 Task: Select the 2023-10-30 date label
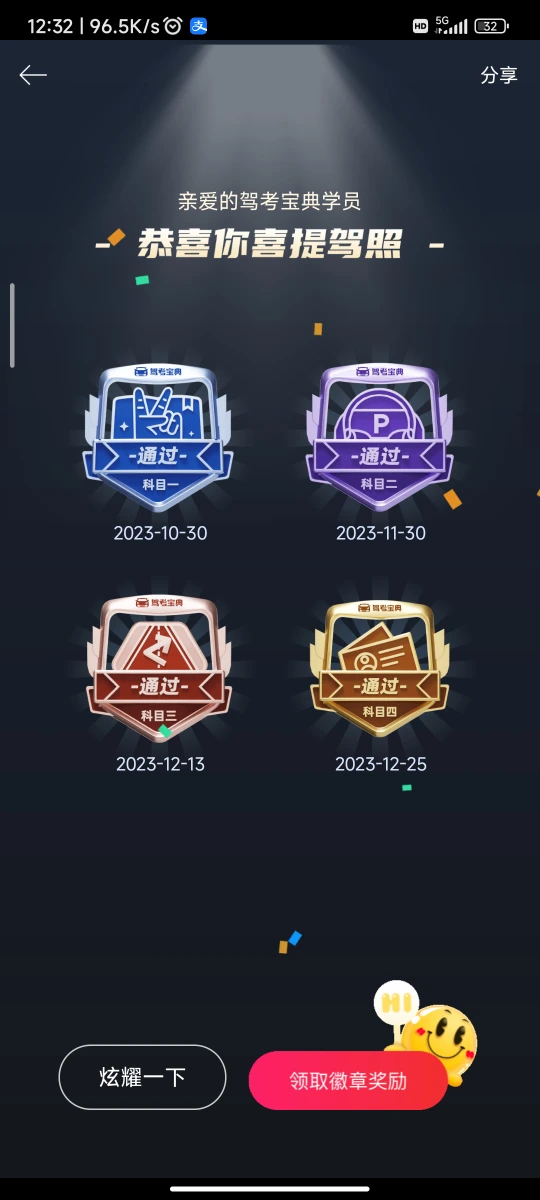pos(161,533)
